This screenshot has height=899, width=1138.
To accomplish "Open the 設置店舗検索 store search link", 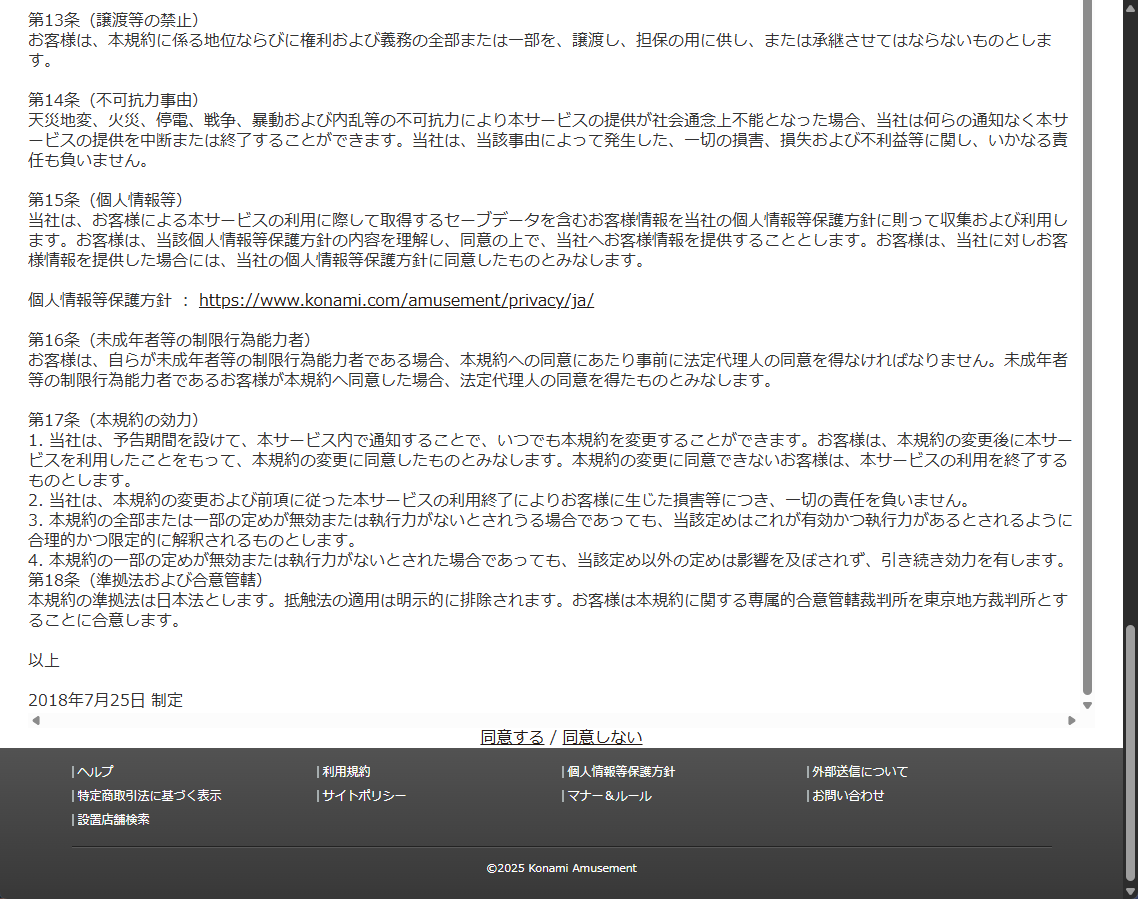I will tap(113, 820).
